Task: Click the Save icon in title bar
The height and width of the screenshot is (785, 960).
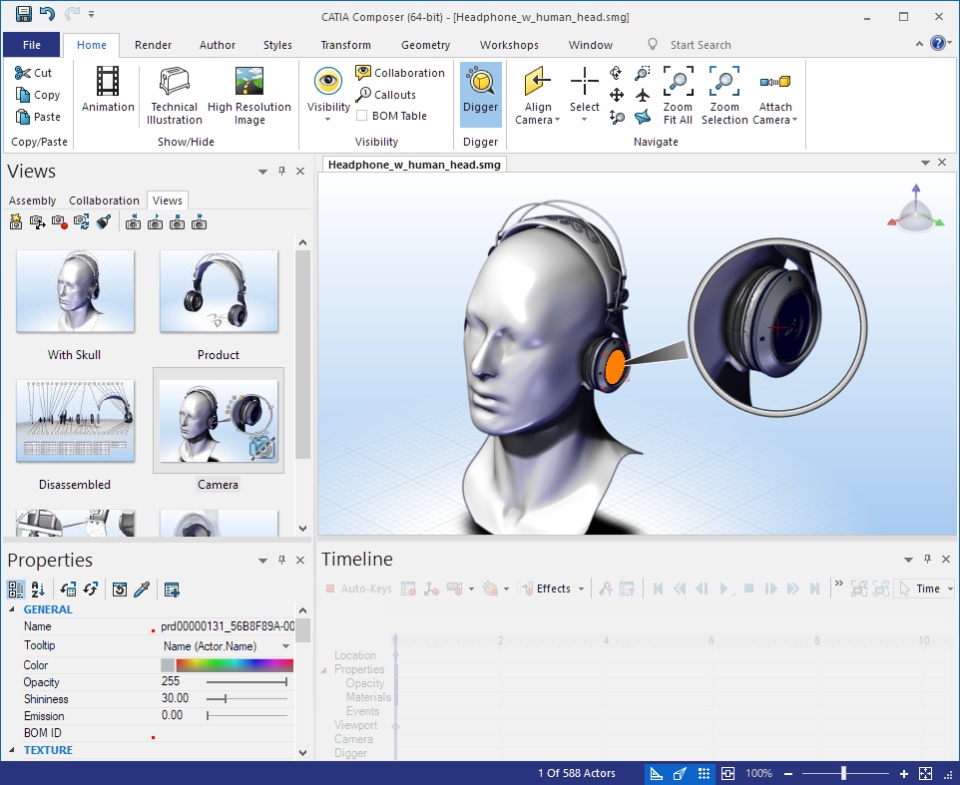Action: [23, 15]
